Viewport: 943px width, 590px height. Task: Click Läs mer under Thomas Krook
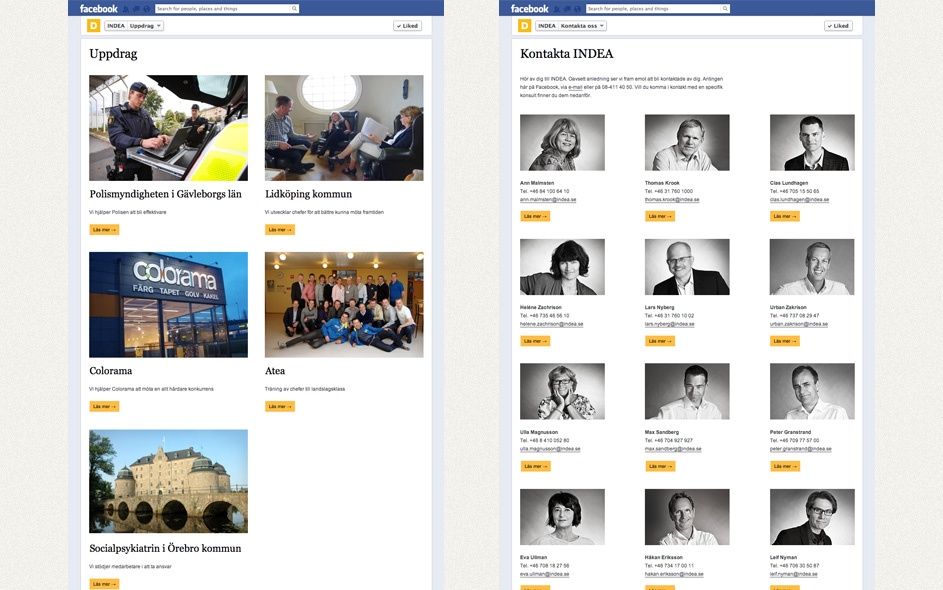[x=660, y=216]
